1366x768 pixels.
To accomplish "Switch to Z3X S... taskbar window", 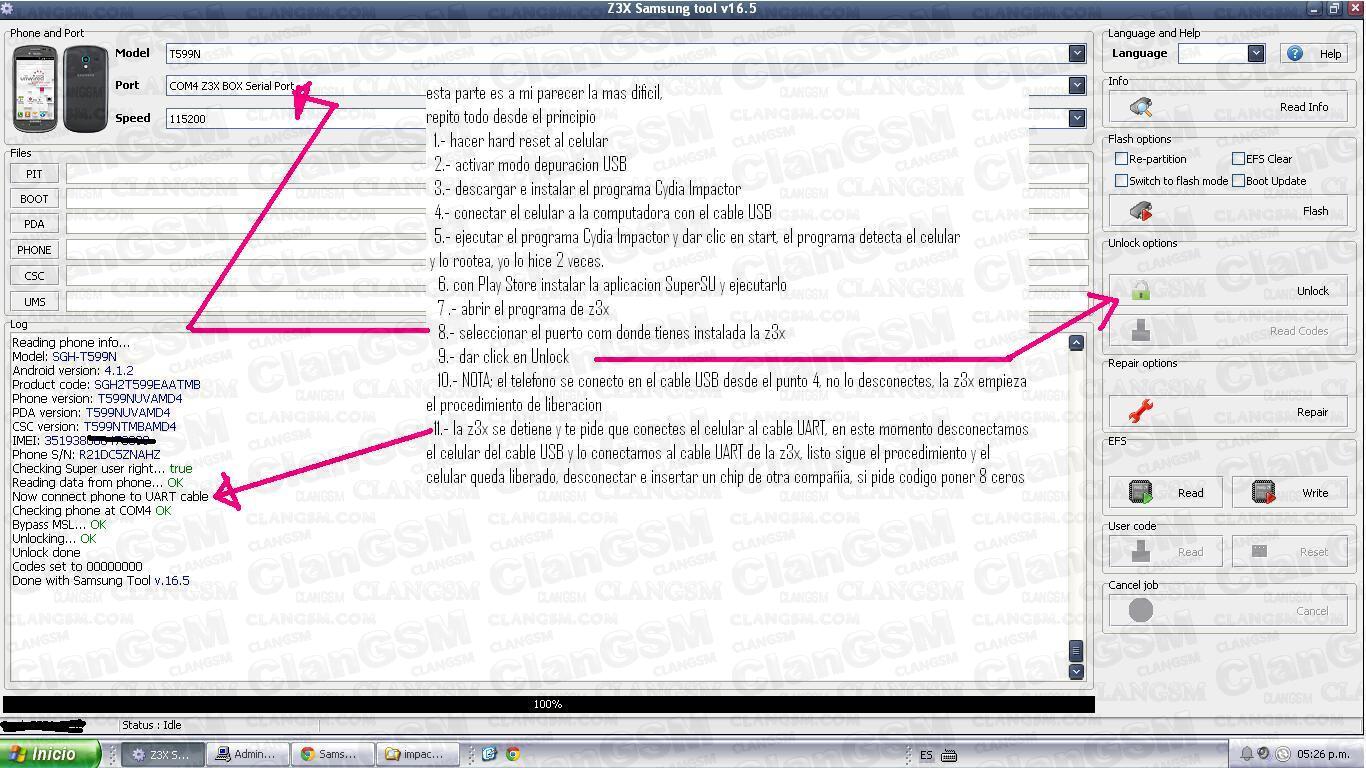I will click(x=164, y=754).
